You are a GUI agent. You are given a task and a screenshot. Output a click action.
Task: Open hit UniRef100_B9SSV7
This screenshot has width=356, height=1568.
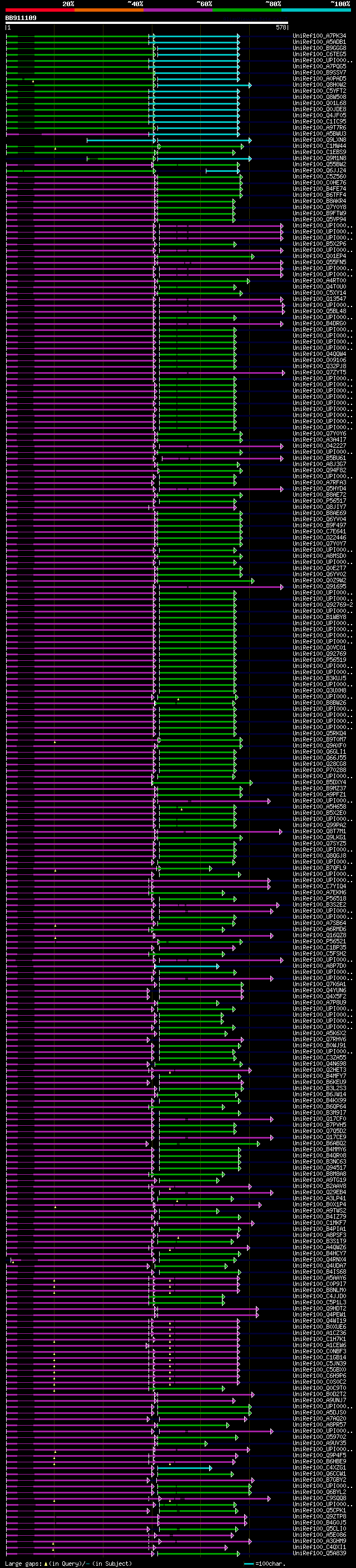pos(319,72)
